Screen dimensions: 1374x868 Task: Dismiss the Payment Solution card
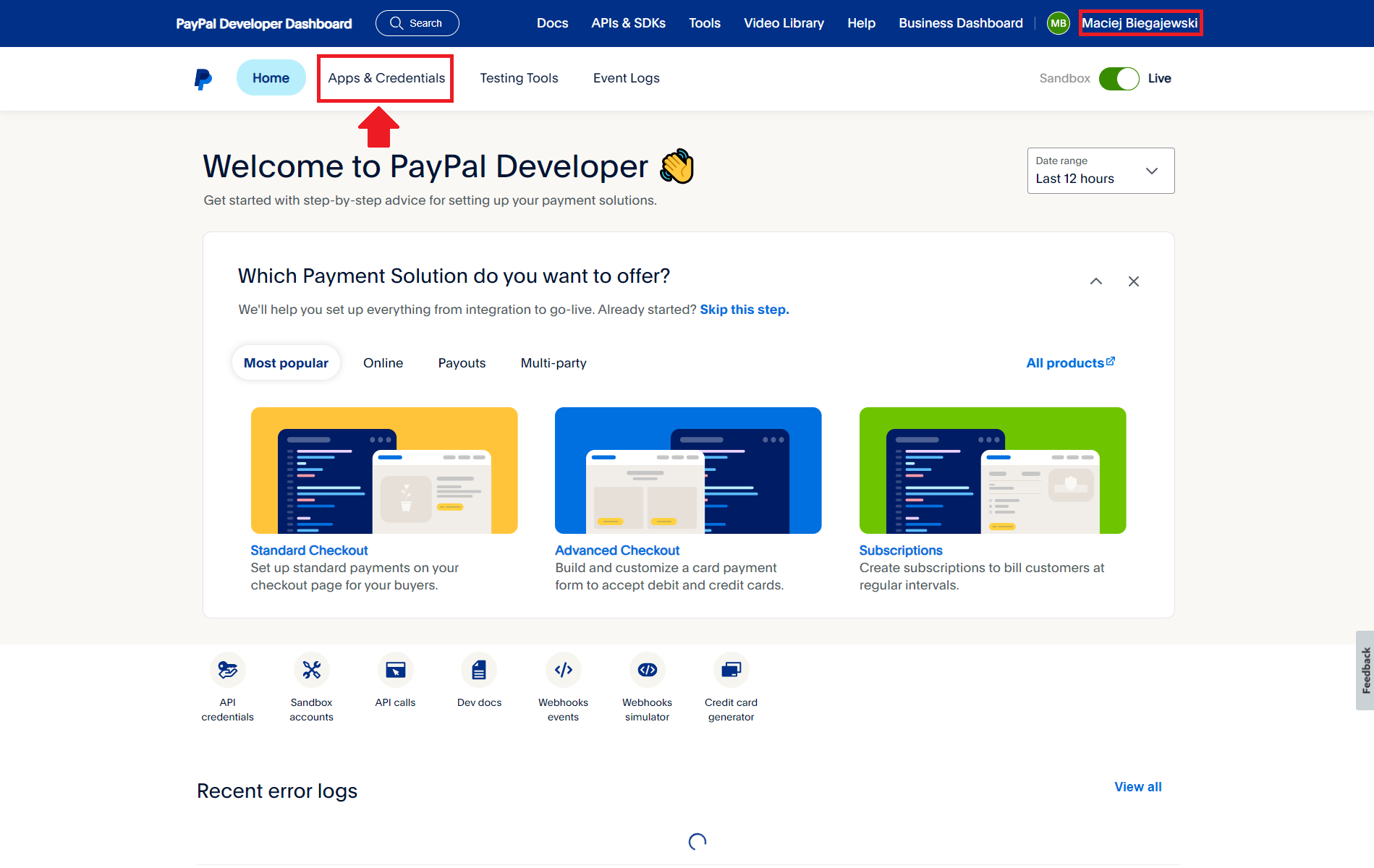point(1134,281)
